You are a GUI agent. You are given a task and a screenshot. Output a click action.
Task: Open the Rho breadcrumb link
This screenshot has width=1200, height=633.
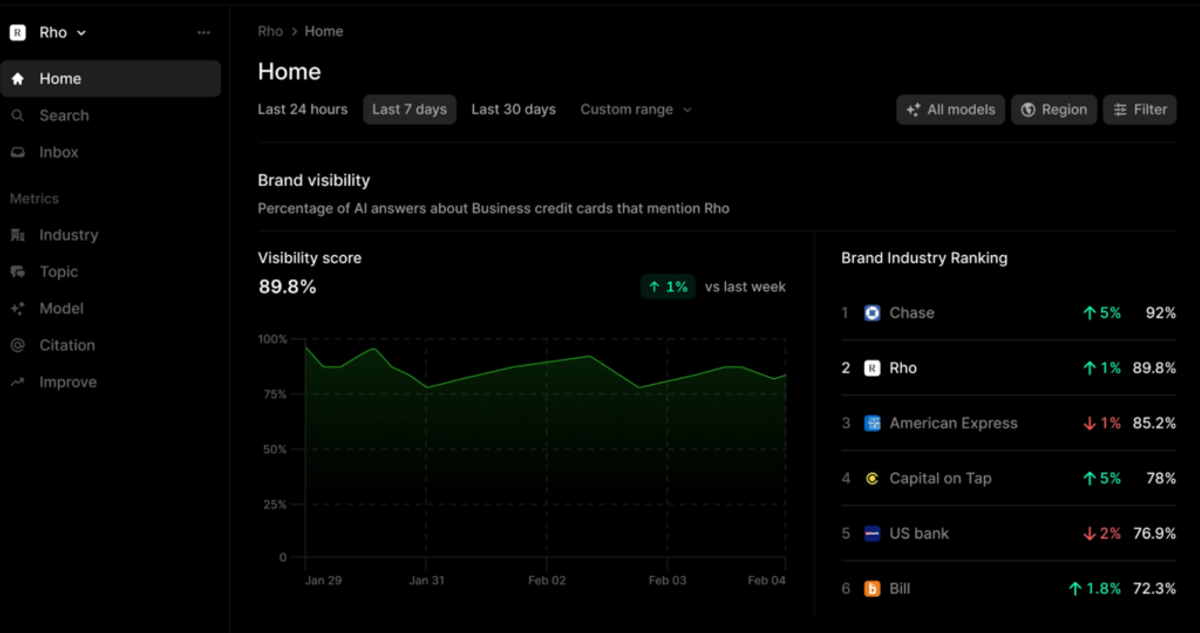pyautogui.click(x=270, y=31)
